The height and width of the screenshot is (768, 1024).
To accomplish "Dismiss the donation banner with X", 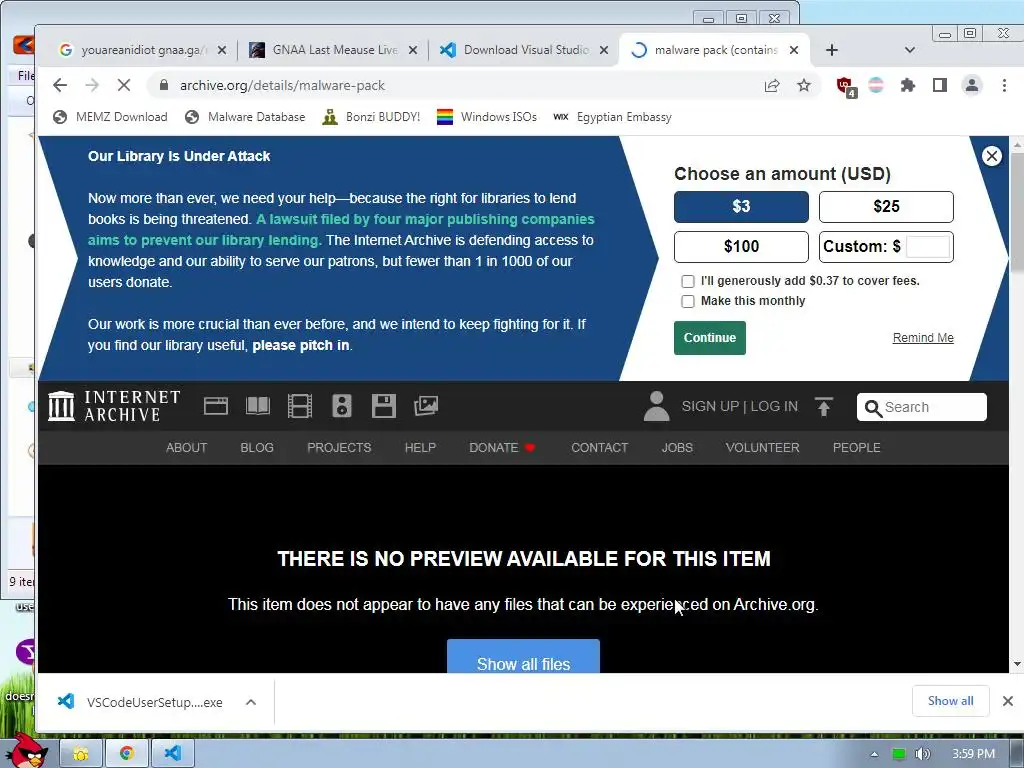I will pos(991,156).
